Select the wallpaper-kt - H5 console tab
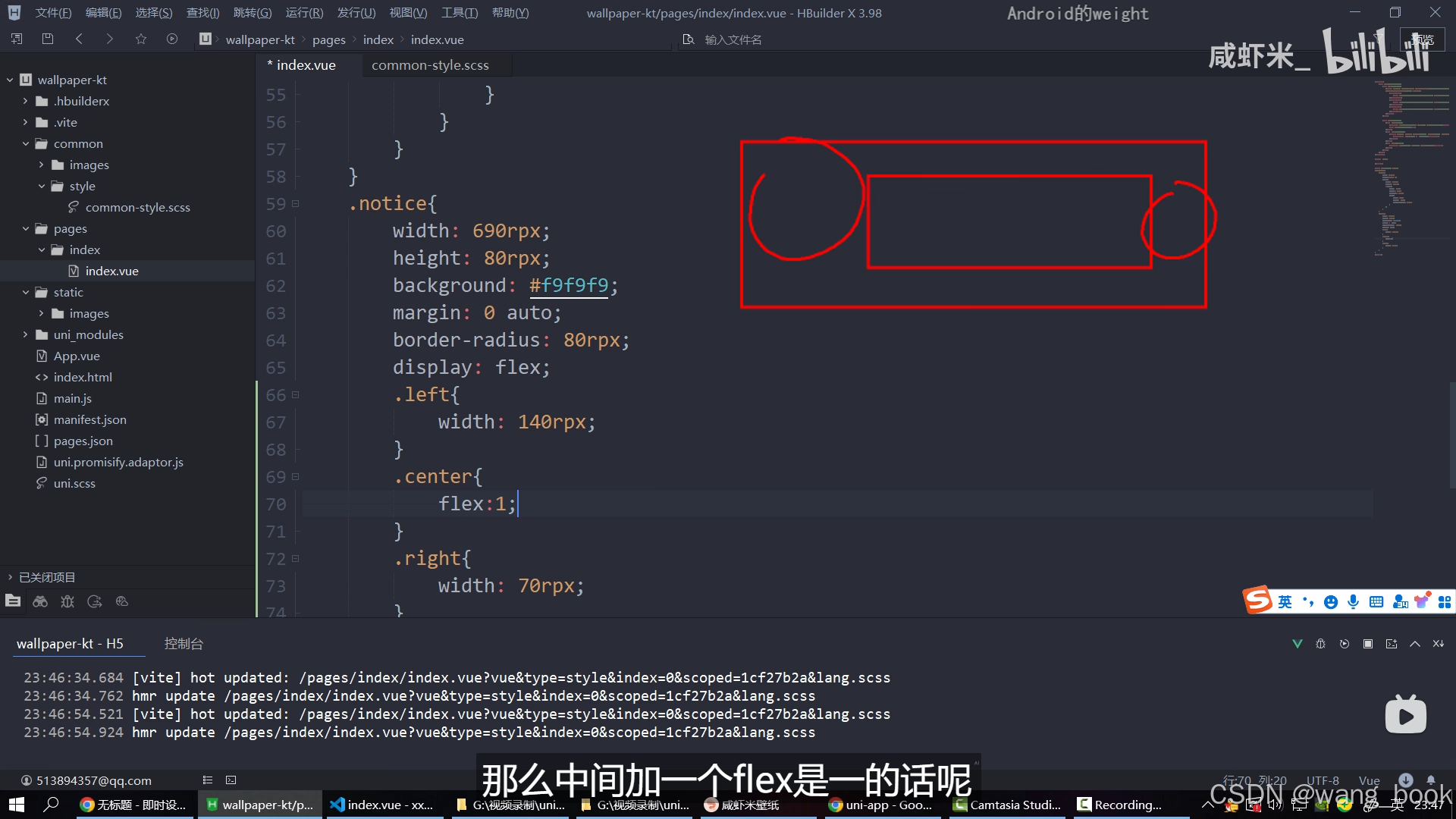The image size is (1456, 819). tap(70, 643)
